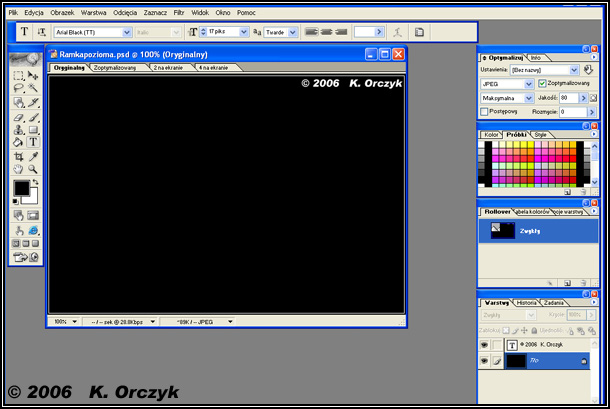The image size is (610, 409).
Task: Select the Type tool in the toolbox
Action: click(x=33, y=143)
